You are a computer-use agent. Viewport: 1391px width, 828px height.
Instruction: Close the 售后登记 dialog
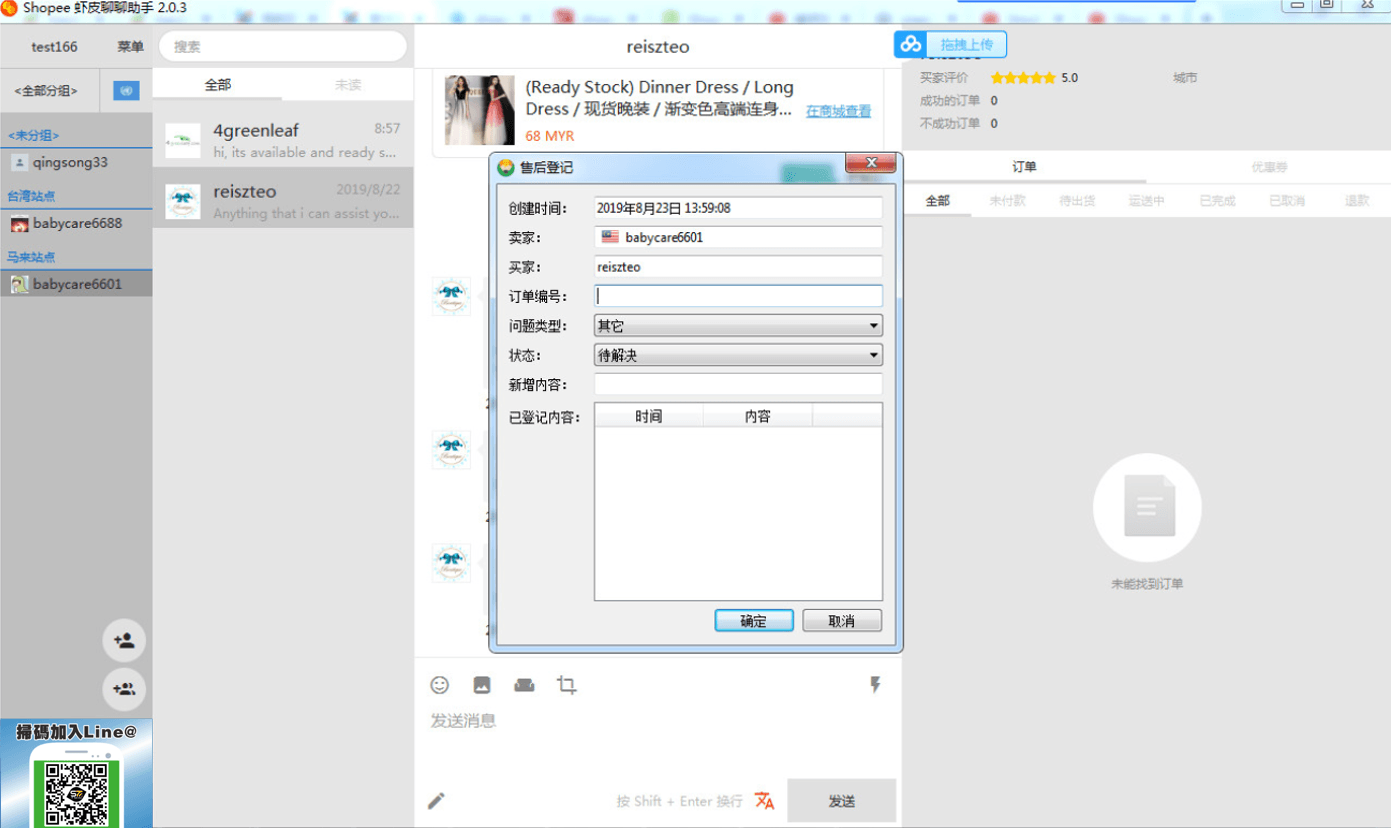click(871, 163)
